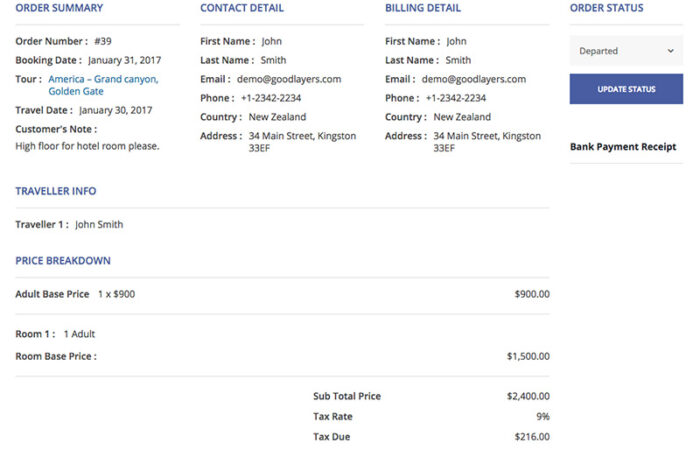Click the Billing Detail heading

click(x=423, y=8)
